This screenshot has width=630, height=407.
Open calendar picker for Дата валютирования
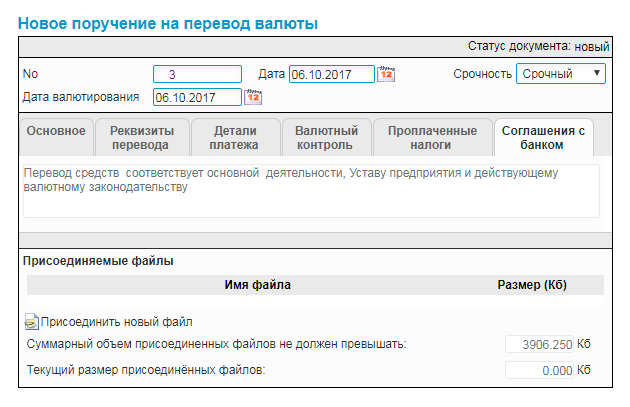tap(253, 97)
